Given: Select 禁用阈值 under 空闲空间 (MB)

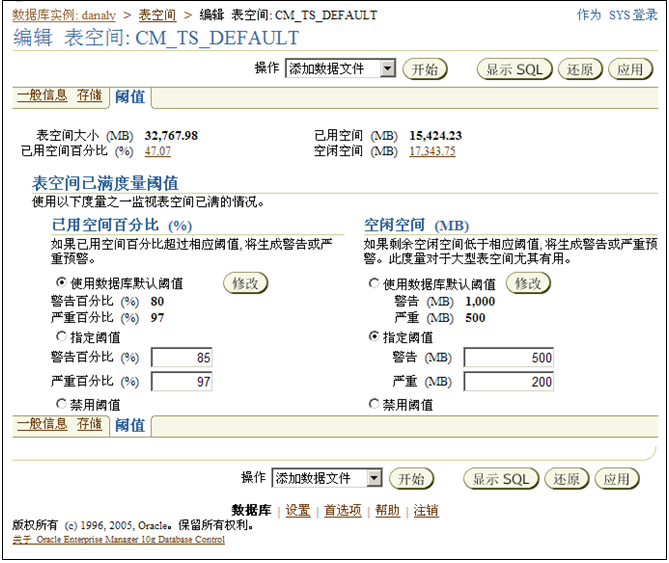Looking at the screenshot, I should tap(374, 403).
